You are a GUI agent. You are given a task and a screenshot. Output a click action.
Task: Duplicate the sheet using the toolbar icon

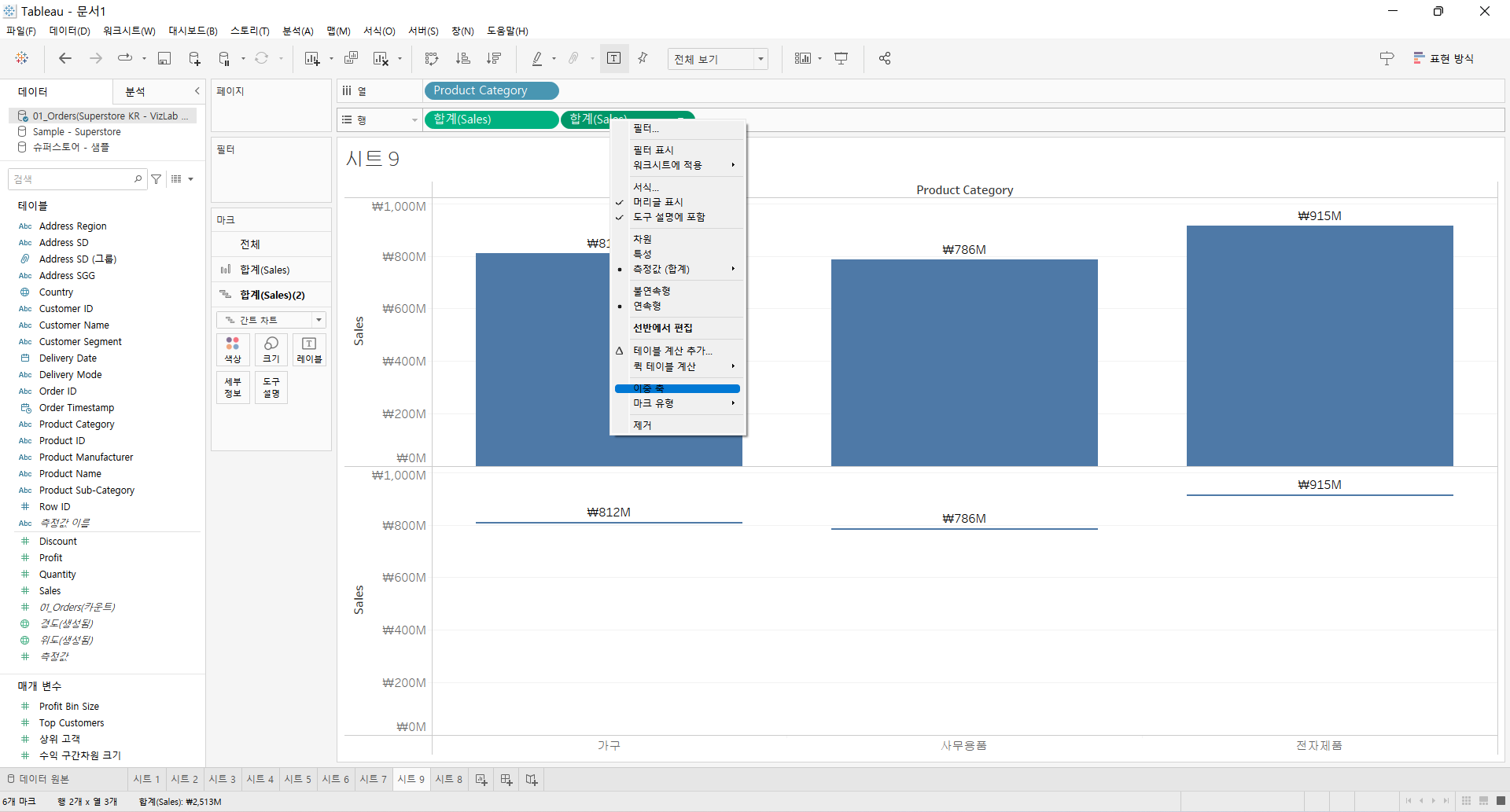tap(352, 58)
